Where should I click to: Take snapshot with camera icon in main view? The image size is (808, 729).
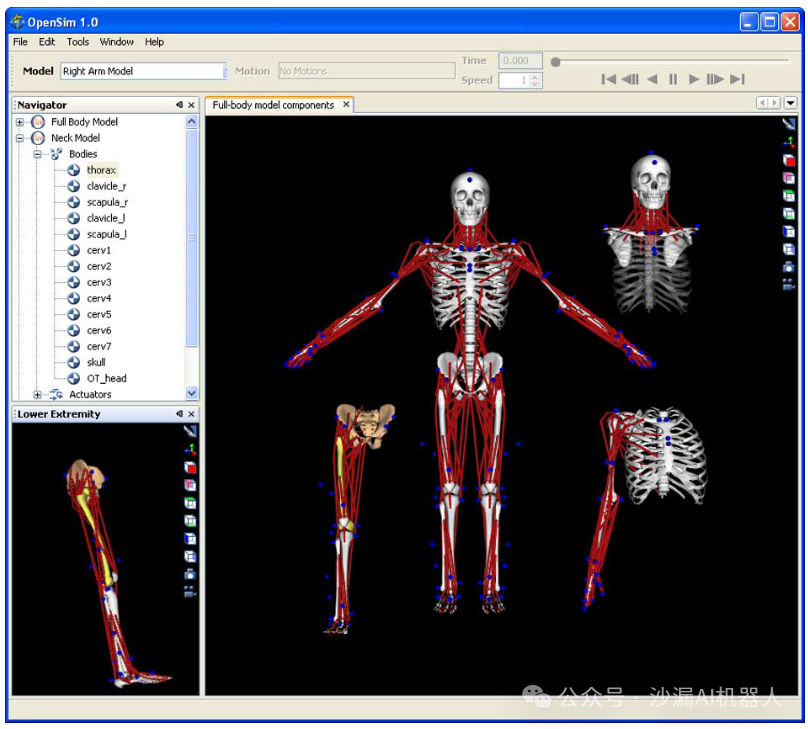coord(788,267)
